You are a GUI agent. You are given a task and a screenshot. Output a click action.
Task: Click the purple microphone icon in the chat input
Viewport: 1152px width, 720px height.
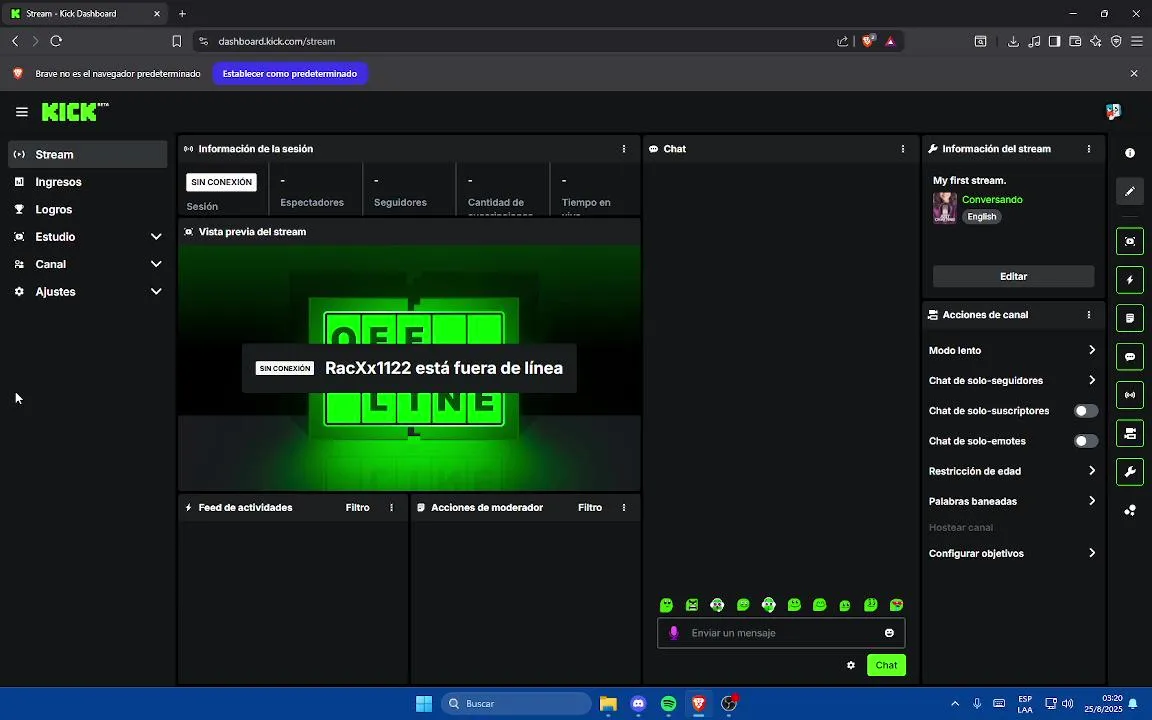point(674,633)
